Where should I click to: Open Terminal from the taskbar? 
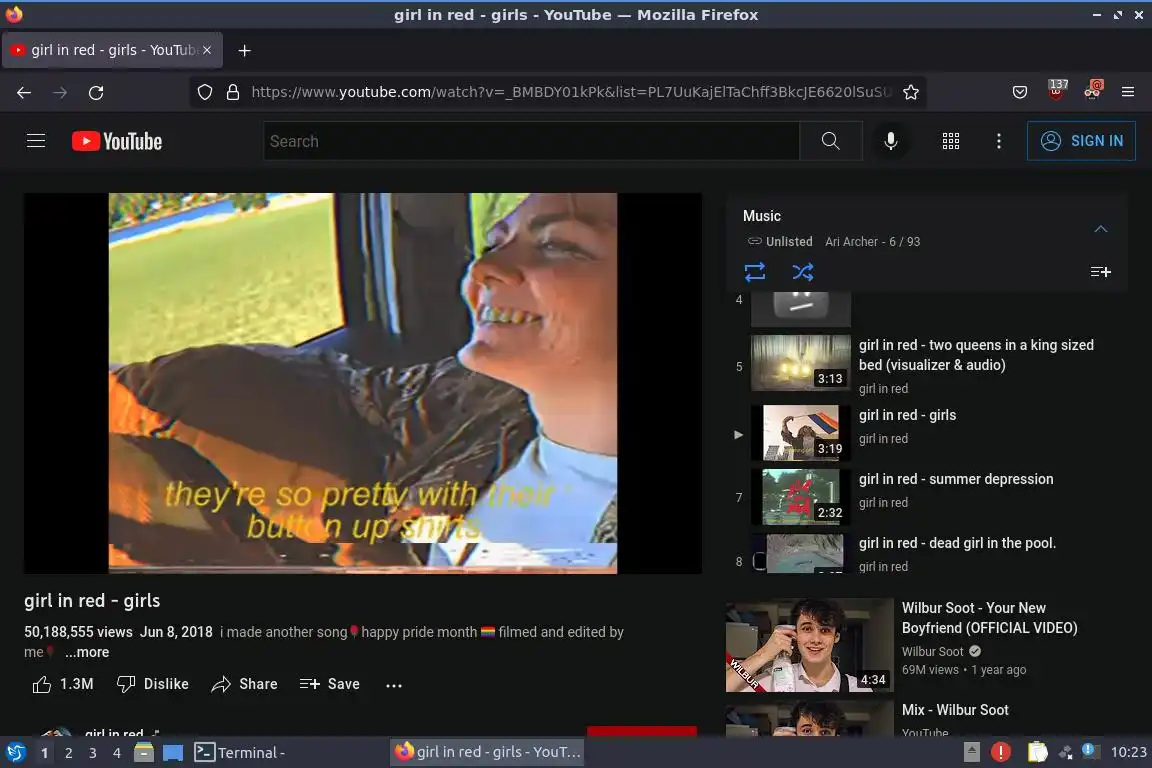[x=240, y=753]
